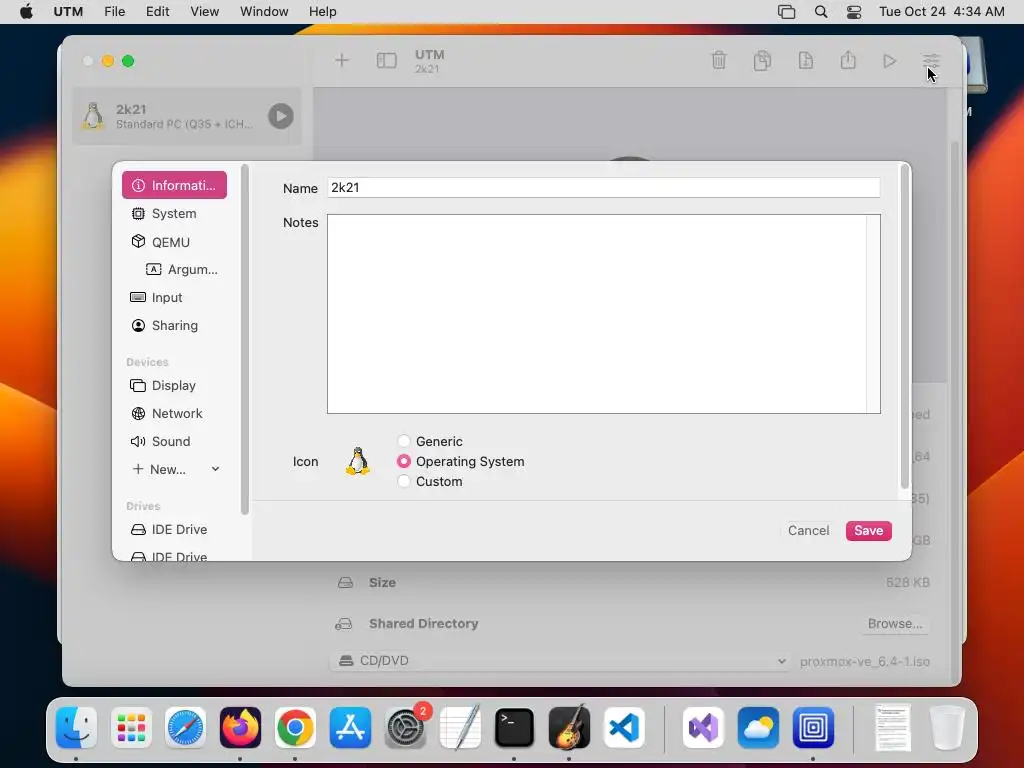Open the Help menu

(x=323, y=12)
